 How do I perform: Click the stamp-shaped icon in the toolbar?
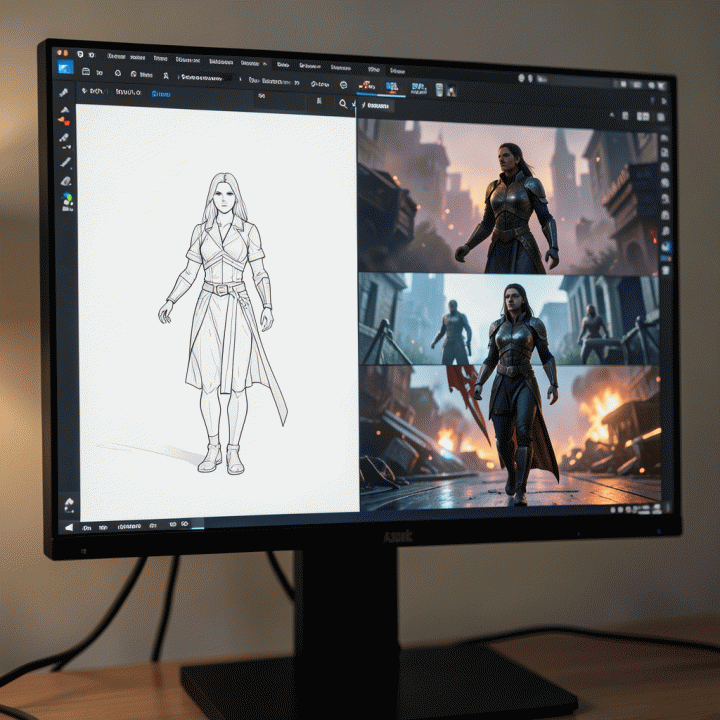coord(166,76)
